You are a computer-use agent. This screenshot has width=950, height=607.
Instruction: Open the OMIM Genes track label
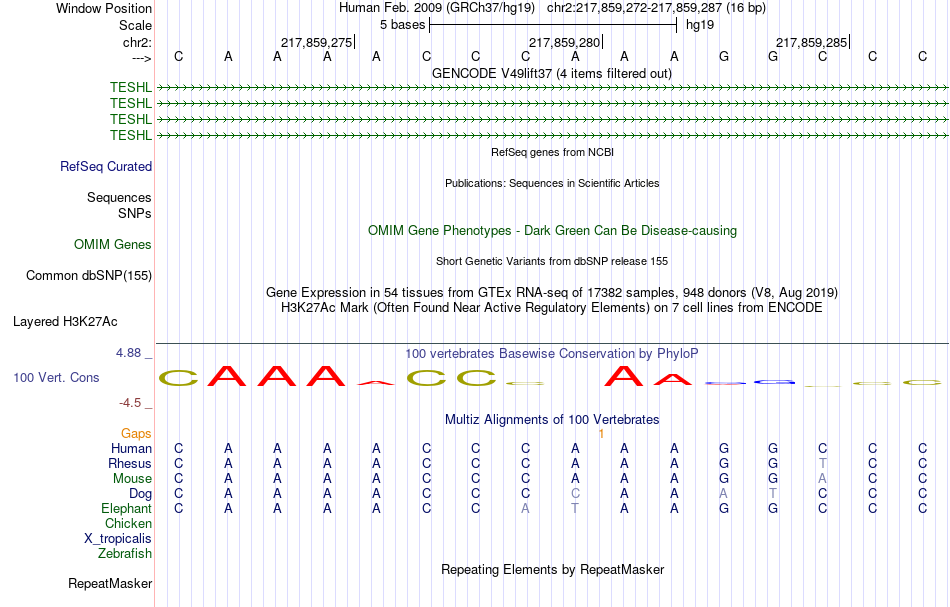coord(113,244)
